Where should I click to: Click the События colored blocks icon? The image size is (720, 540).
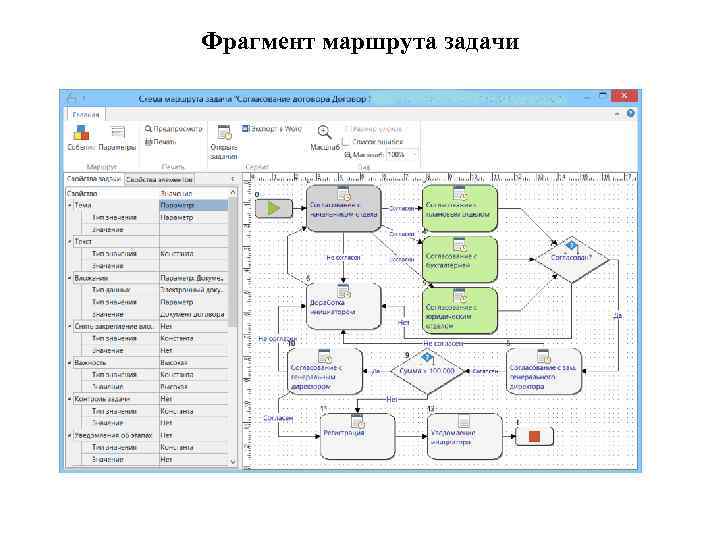click(x=81, y=133)
